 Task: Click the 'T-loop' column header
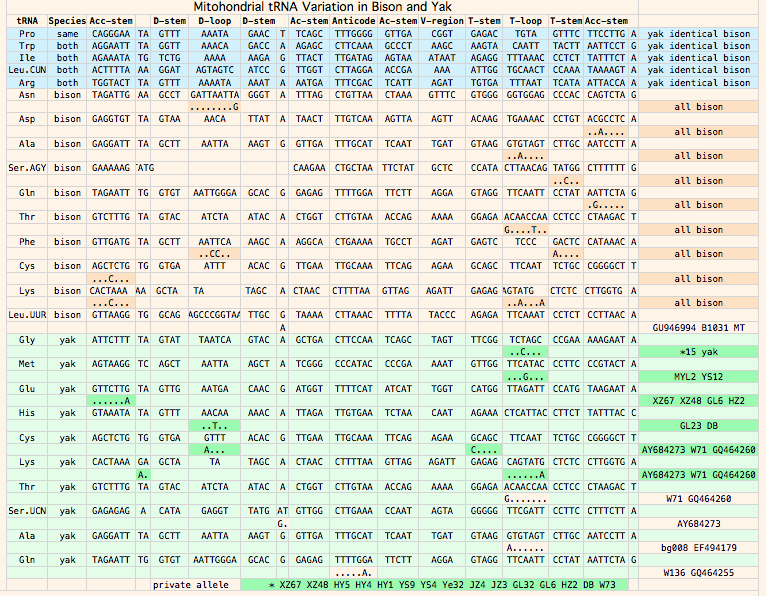pos(525,21)
